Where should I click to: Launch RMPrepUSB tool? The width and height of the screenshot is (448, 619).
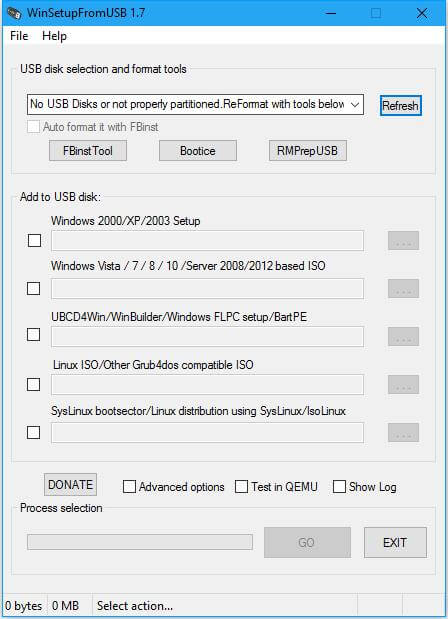(307, 151)
